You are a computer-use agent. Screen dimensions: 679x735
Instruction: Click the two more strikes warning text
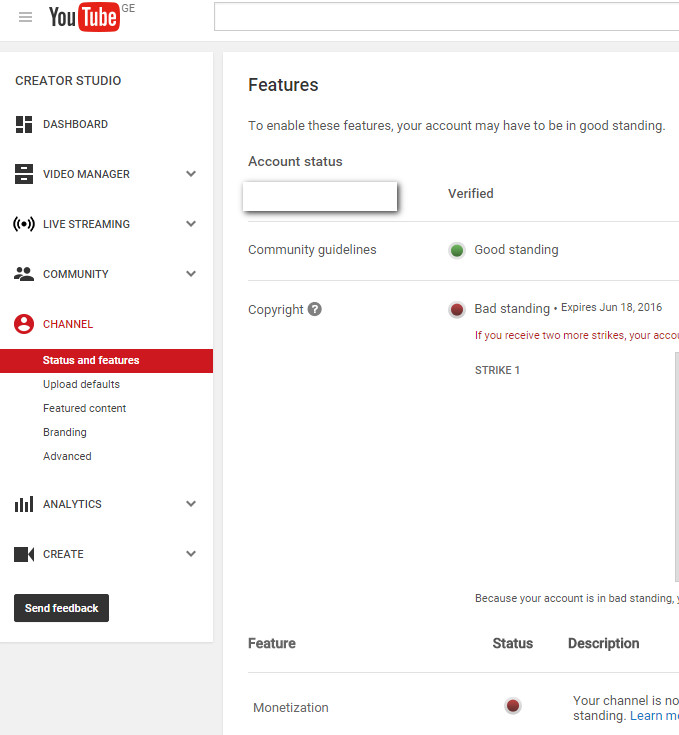[x=577, y=336]
